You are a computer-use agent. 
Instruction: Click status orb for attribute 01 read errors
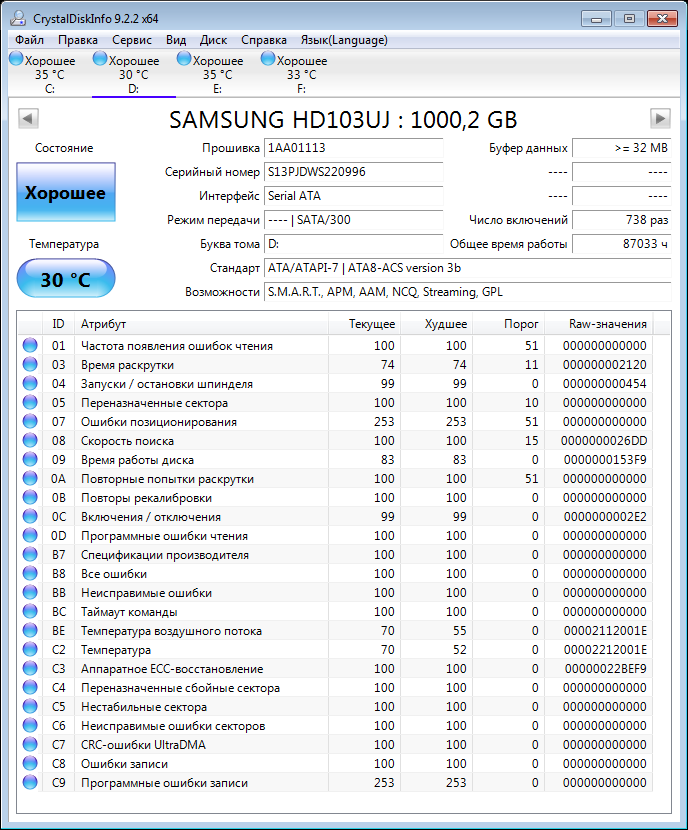[30, 346]
